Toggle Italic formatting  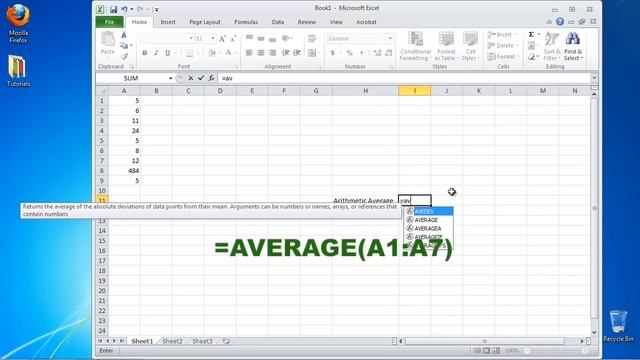[156, 53]
